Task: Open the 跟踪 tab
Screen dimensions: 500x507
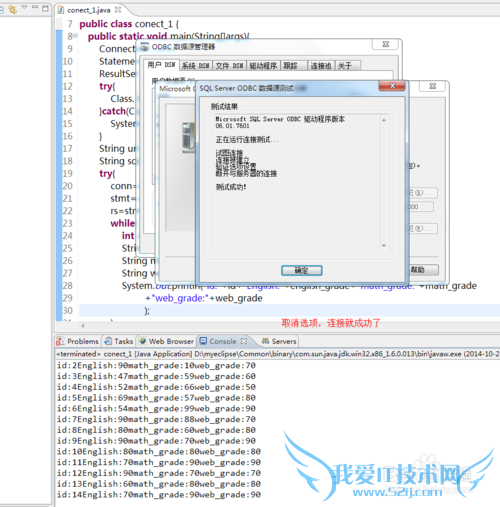Action: [x=294, y=66]
